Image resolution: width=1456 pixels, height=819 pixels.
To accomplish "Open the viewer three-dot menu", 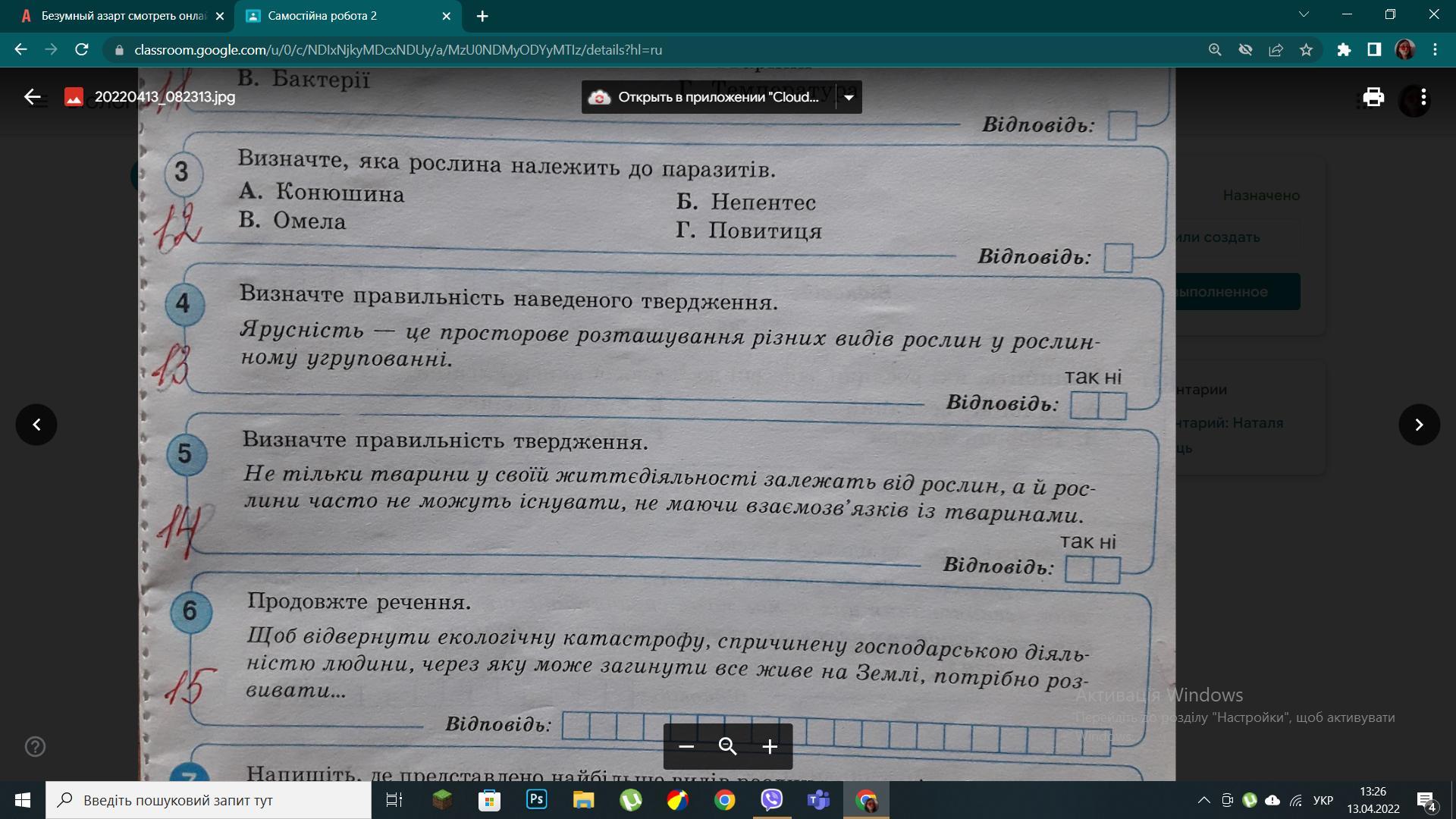I will 1423,97.
